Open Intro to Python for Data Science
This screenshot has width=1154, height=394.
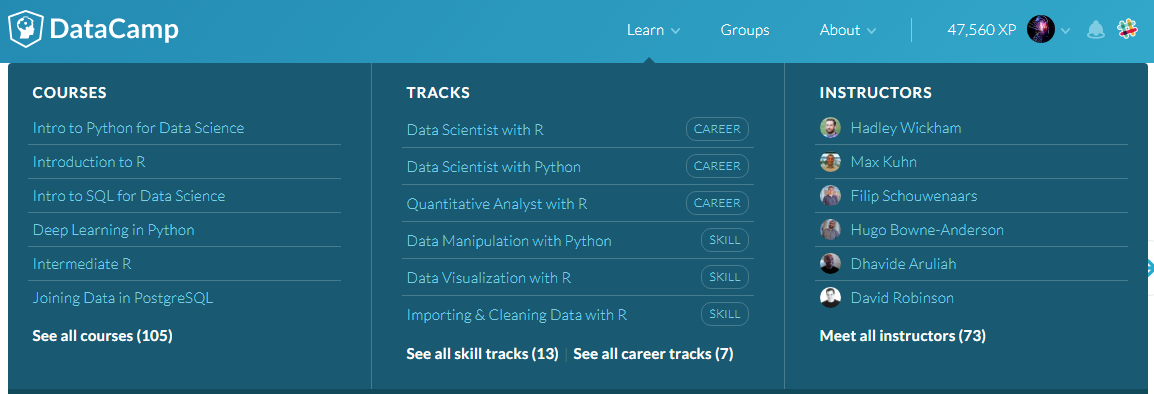pos(138,127)
